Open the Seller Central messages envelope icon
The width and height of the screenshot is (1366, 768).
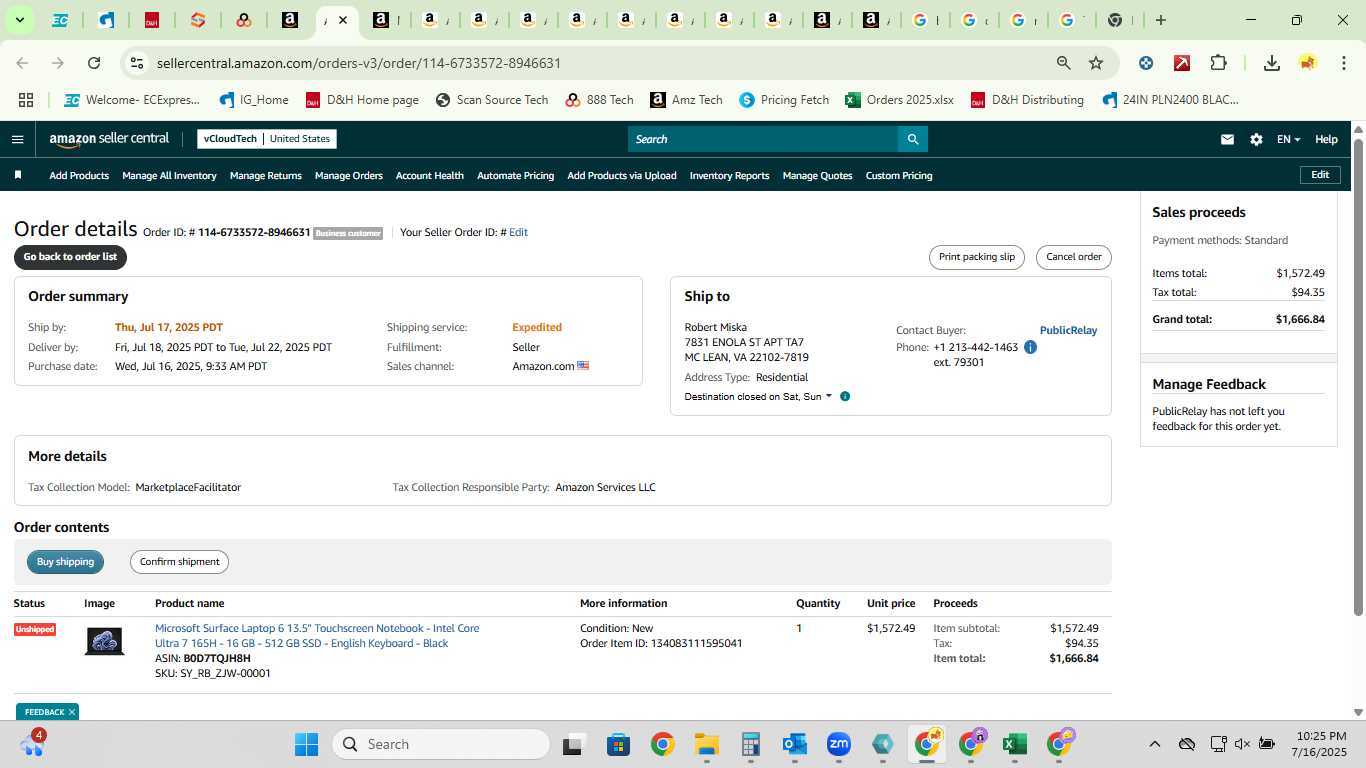point(1227,139)
